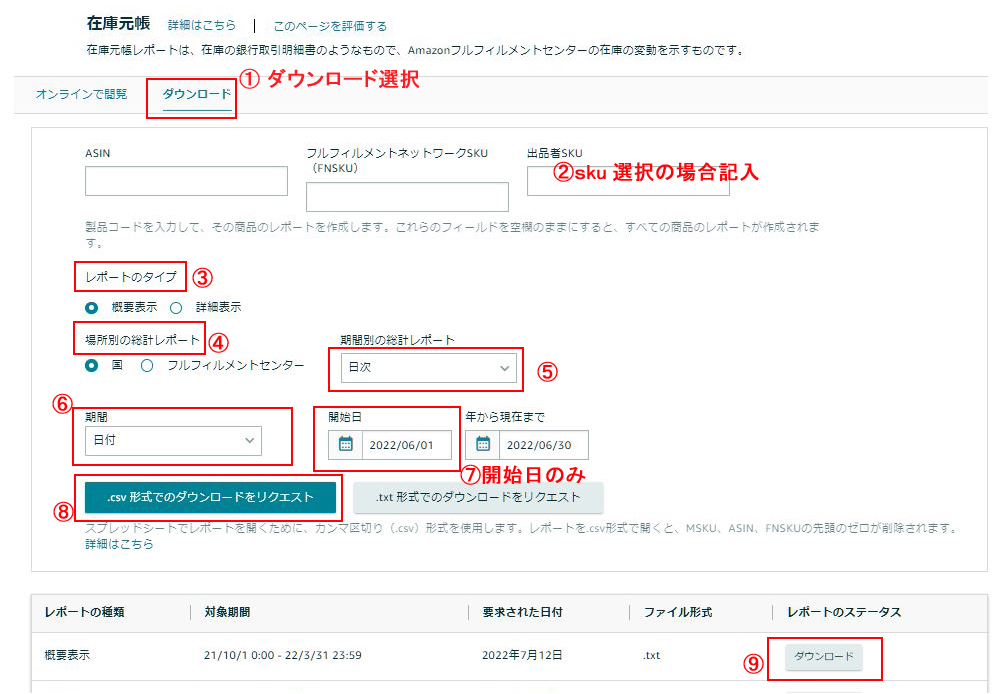Image resolution: width=1008 pixels, height=694 pixels.
Task: Open the ダウンロード tab
Action: point(196,94)
